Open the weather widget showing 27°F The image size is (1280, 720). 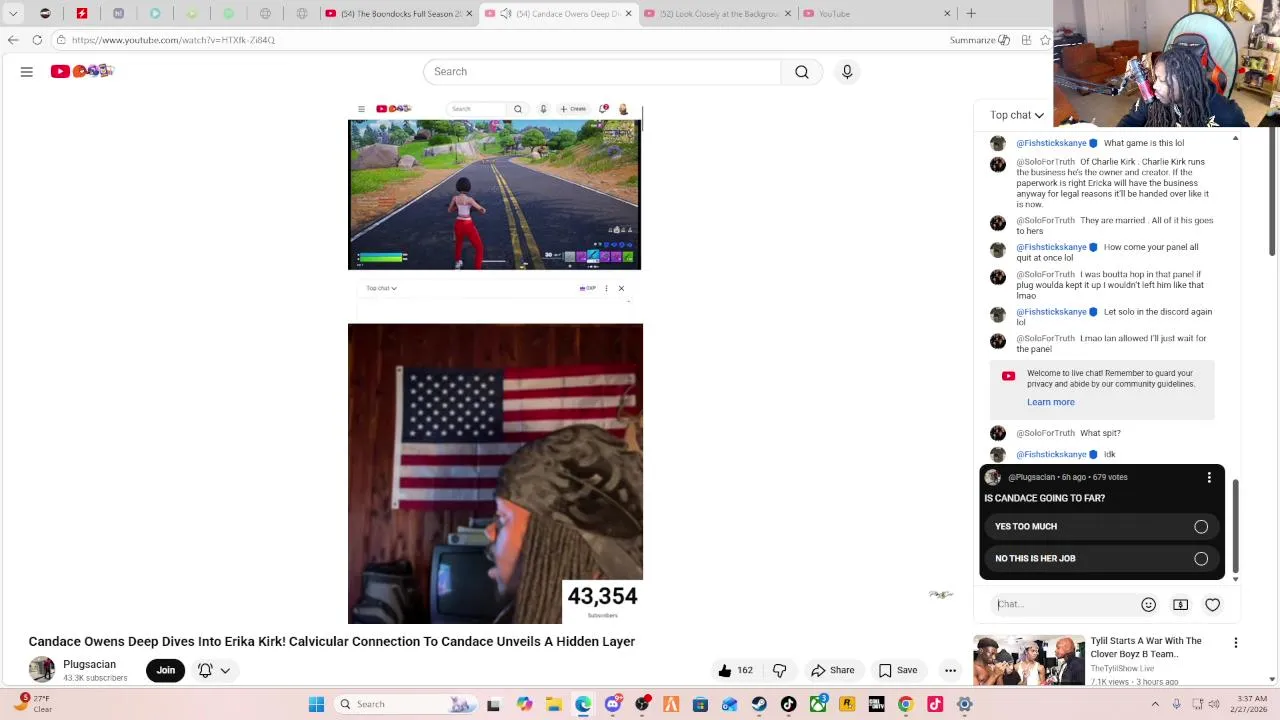(32, 704)
